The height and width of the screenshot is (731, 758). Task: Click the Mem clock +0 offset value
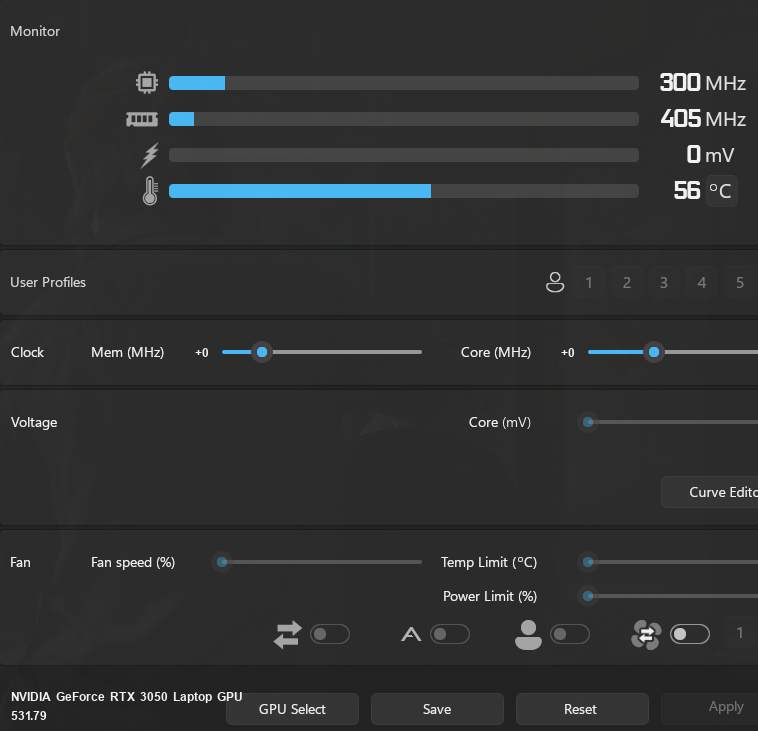202,353
